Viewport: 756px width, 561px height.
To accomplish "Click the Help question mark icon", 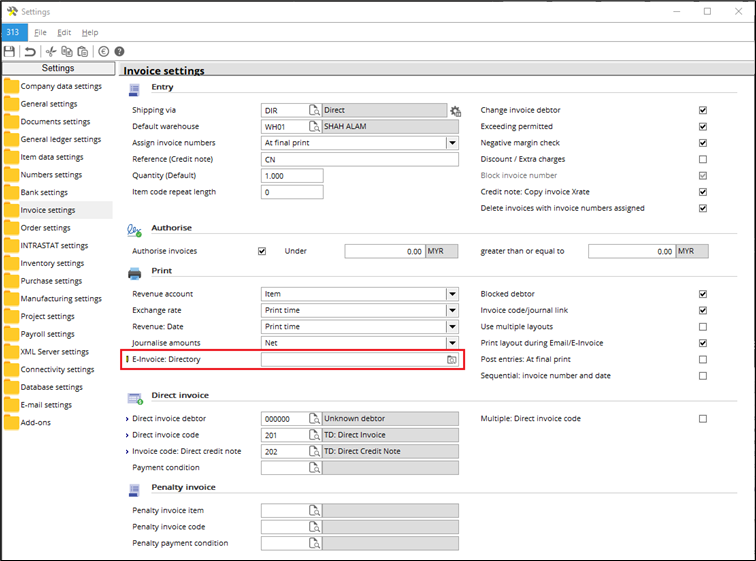I will pos(120,51).
